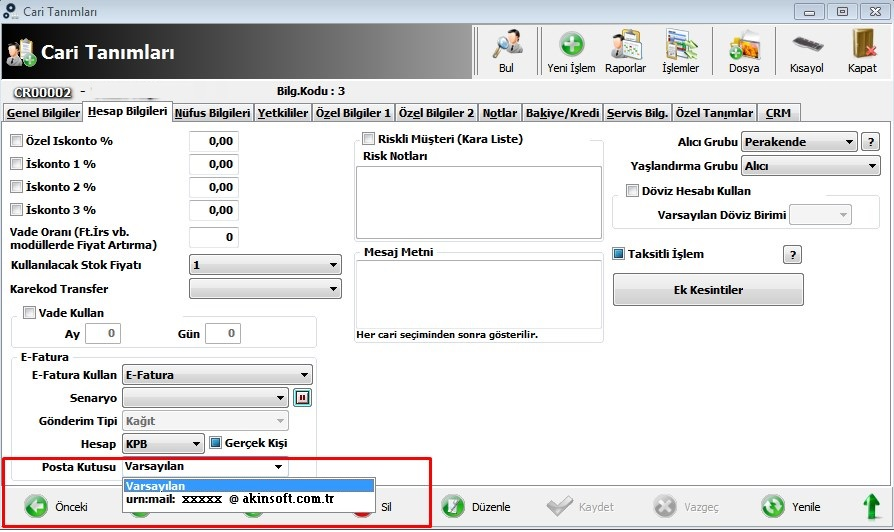Switch to Özel Tanımlar tab
The height and width of the screenshot is (532, 894).
714,113
